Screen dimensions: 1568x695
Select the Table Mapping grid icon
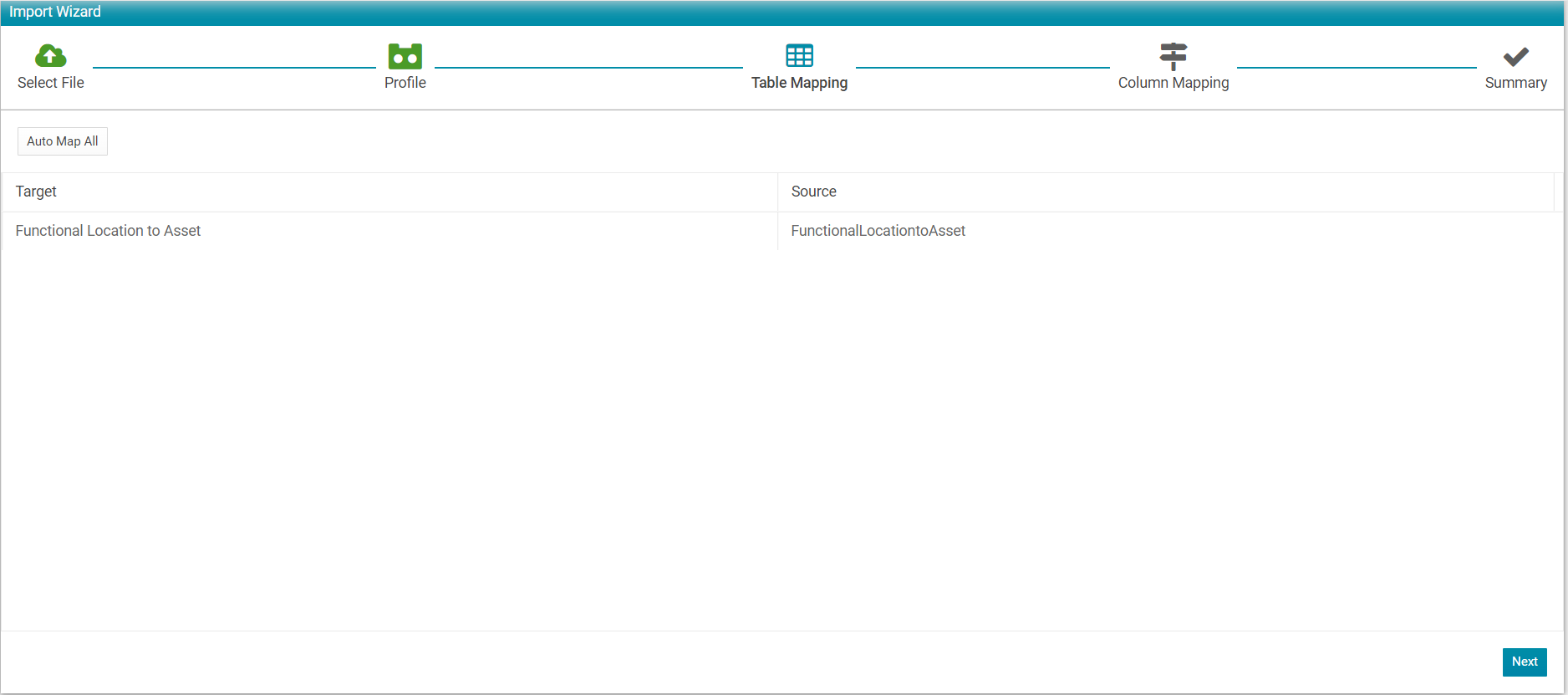point(799,56)
